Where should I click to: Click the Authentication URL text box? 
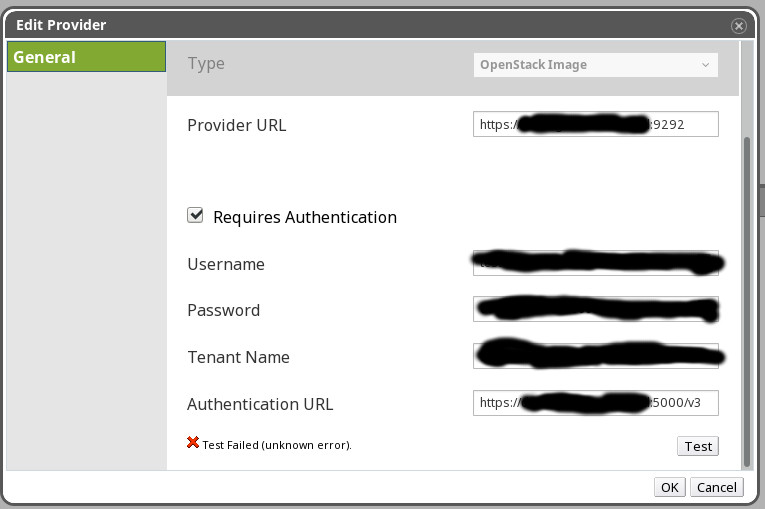pos(595,403)
